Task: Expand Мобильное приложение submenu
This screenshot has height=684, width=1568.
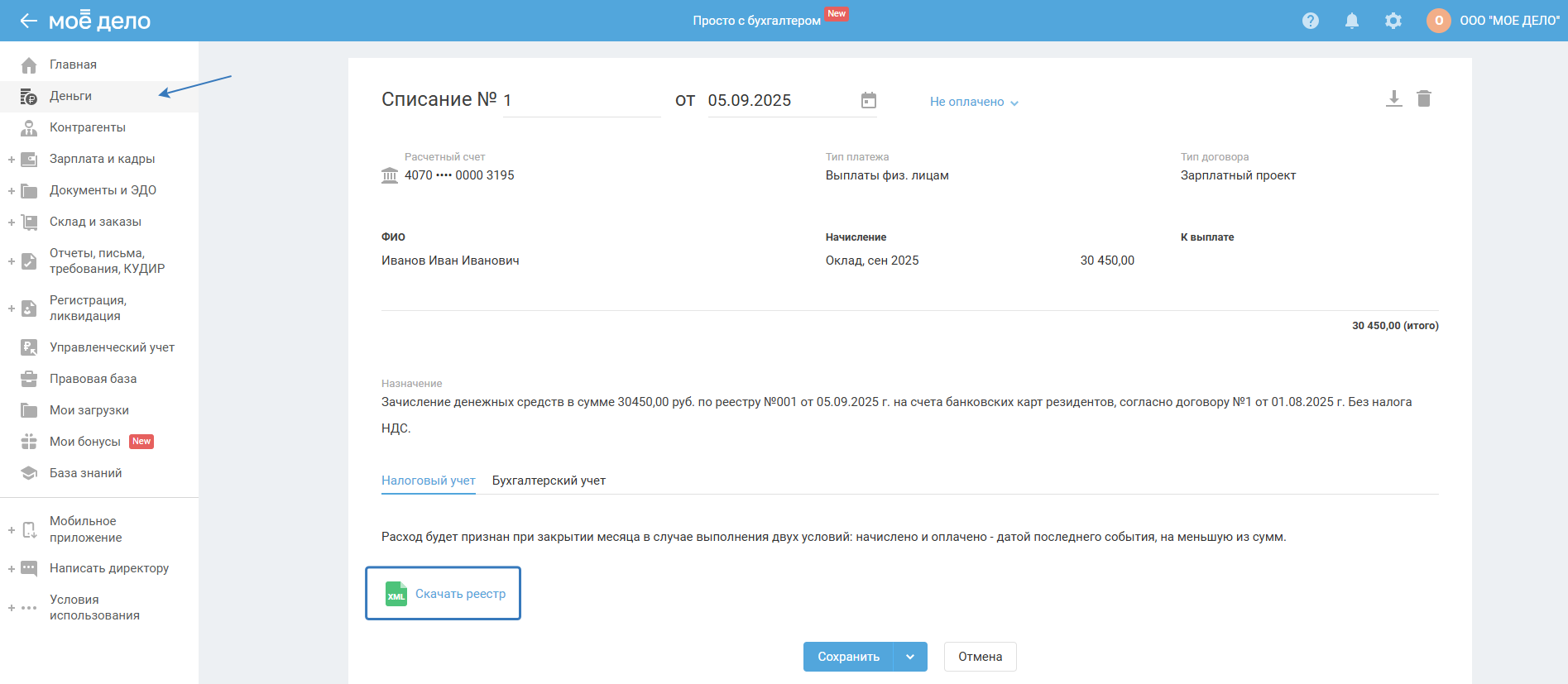Action: coord(12,529)
